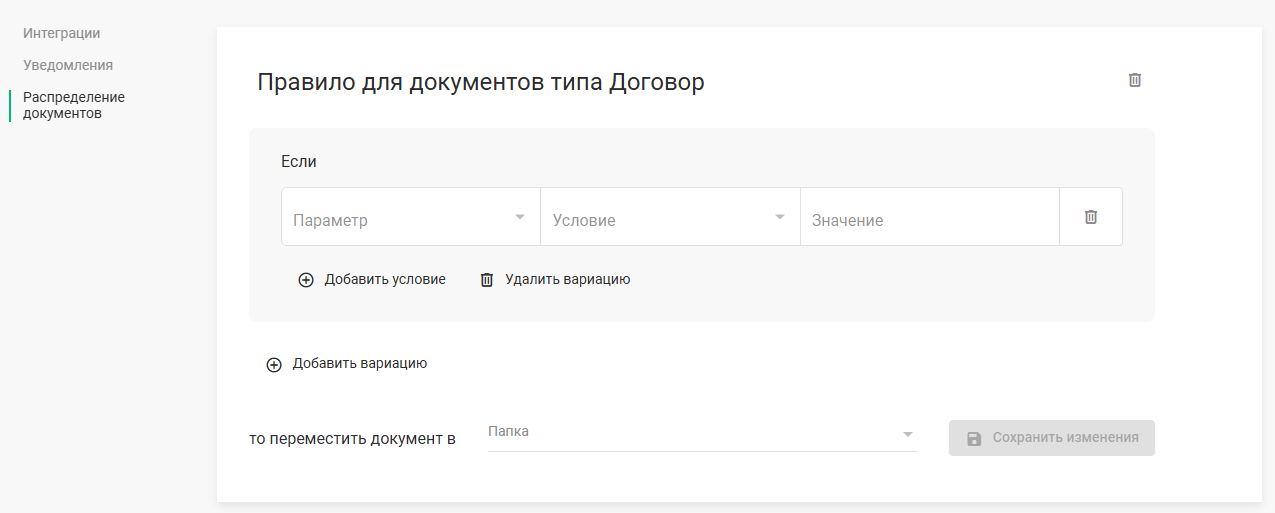Open the Параметр dropdown

[x=411, y=217]
